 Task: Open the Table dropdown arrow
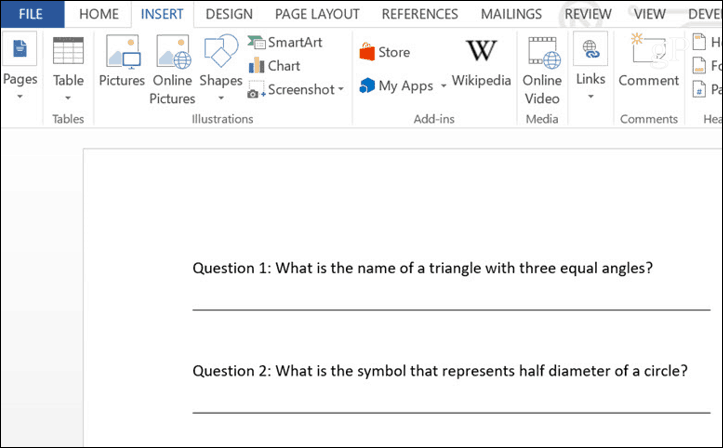tap(68, 98)
